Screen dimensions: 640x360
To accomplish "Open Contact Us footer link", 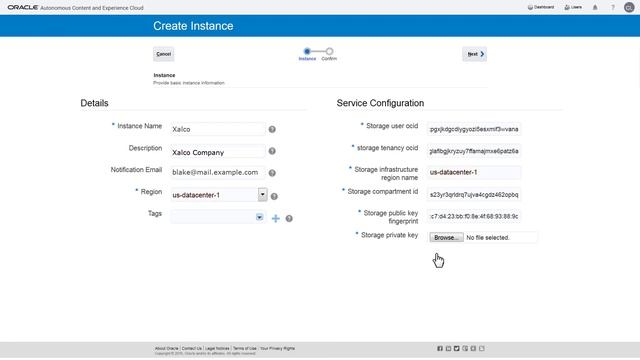I will click(x=192, y=349).
